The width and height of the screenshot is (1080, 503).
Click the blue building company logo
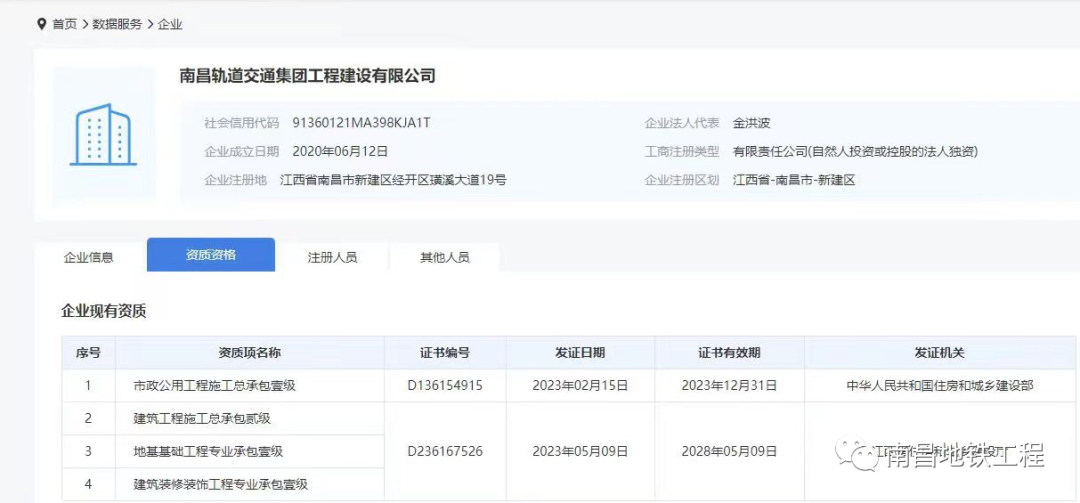tap(103, 134)
